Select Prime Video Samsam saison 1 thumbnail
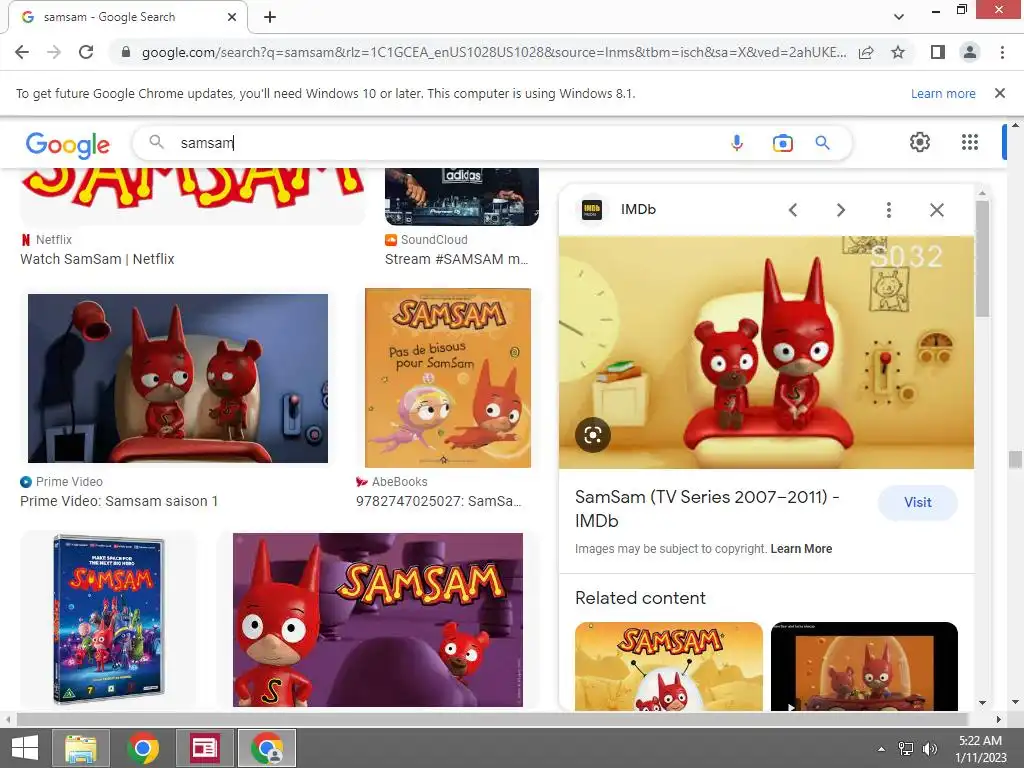Viewport: 1024px width, 768px height. tap(178, 378)
